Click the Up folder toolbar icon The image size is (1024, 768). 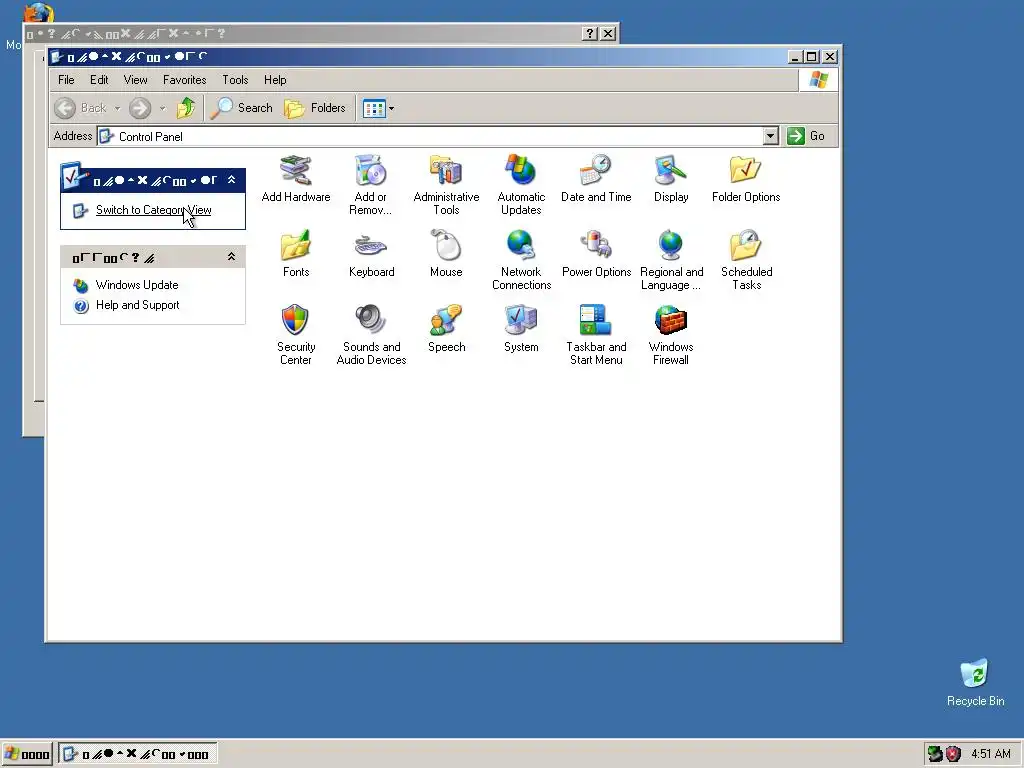click(186, 108)
